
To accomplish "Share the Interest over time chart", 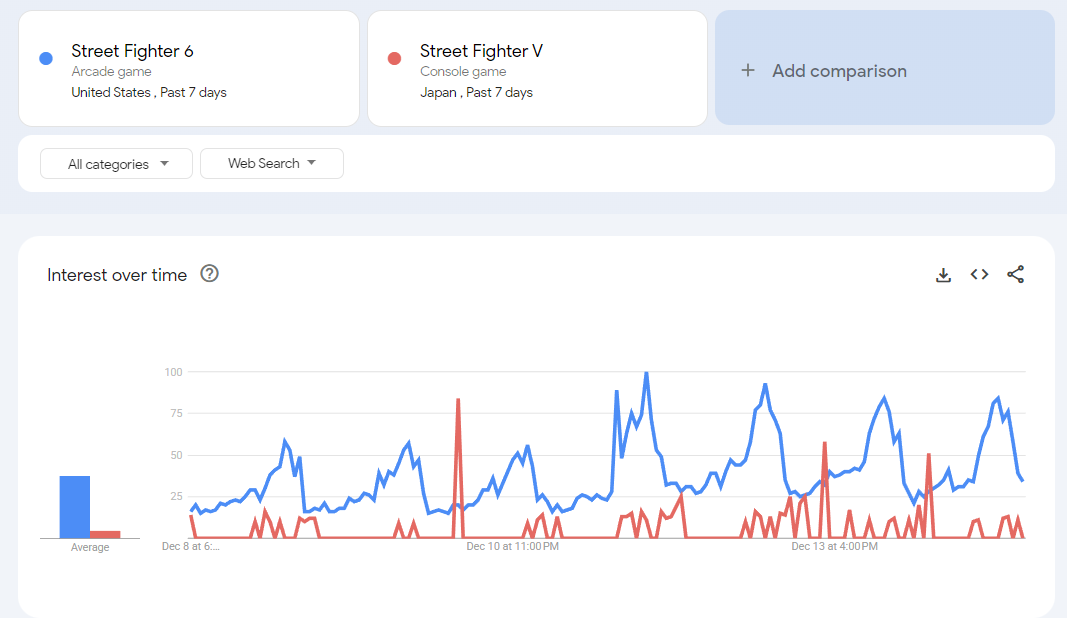I will point(1015,274).
